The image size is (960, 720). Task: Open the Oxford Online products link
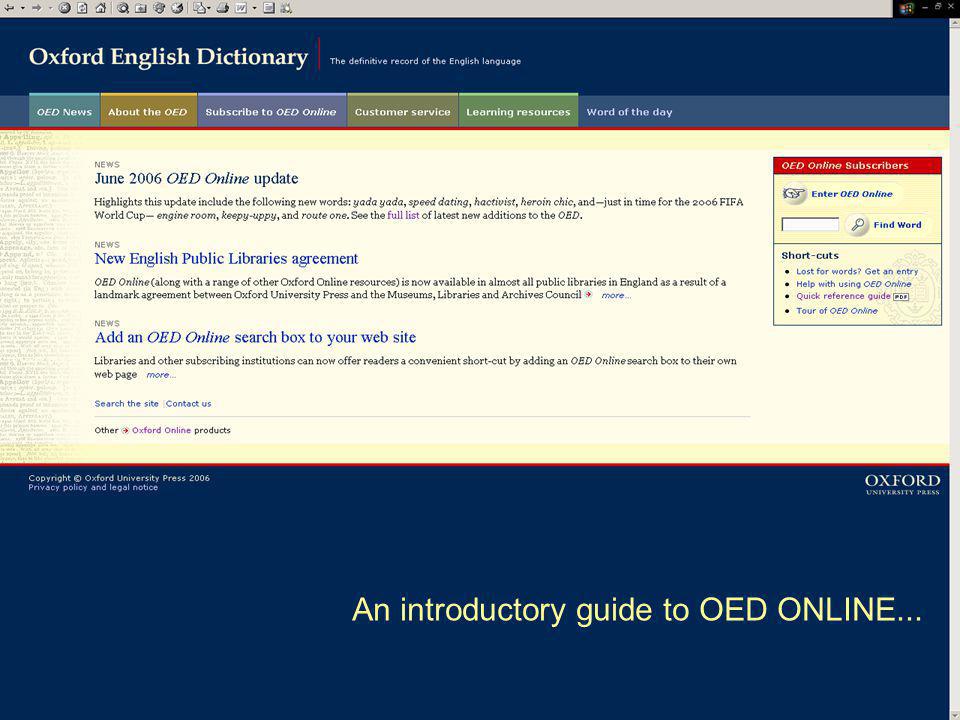162,430
